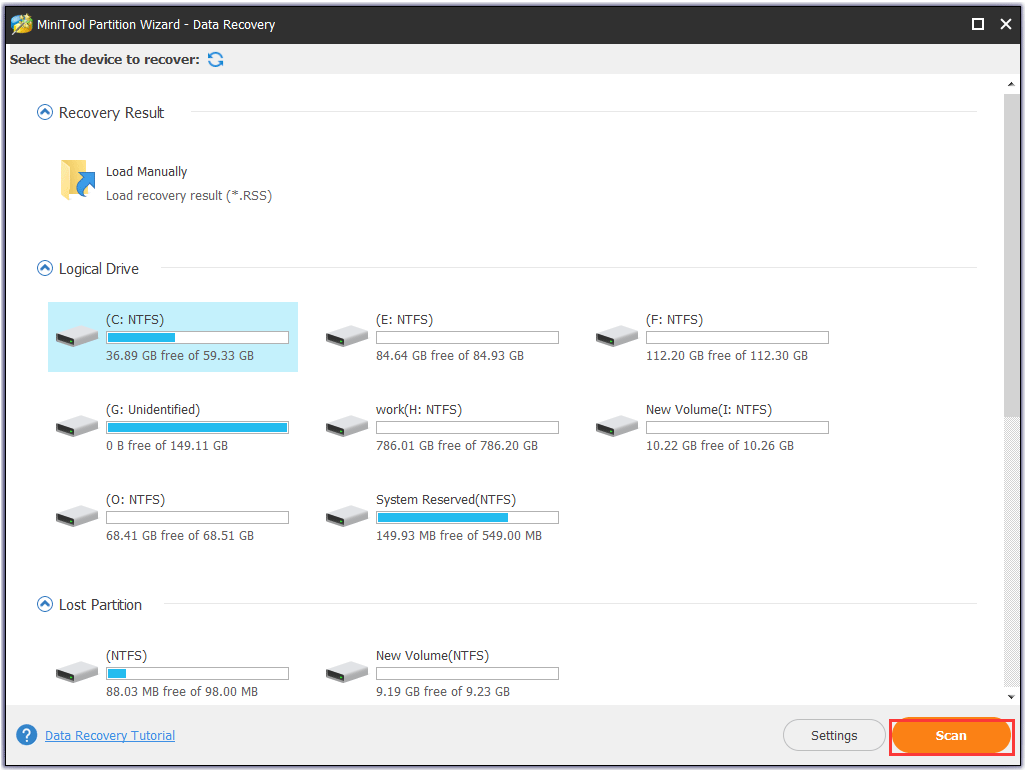Click '9.19 GB free of 9.23 GB' text
The height and width of the screenshot is (772, 1025).
tap(443, 692)
